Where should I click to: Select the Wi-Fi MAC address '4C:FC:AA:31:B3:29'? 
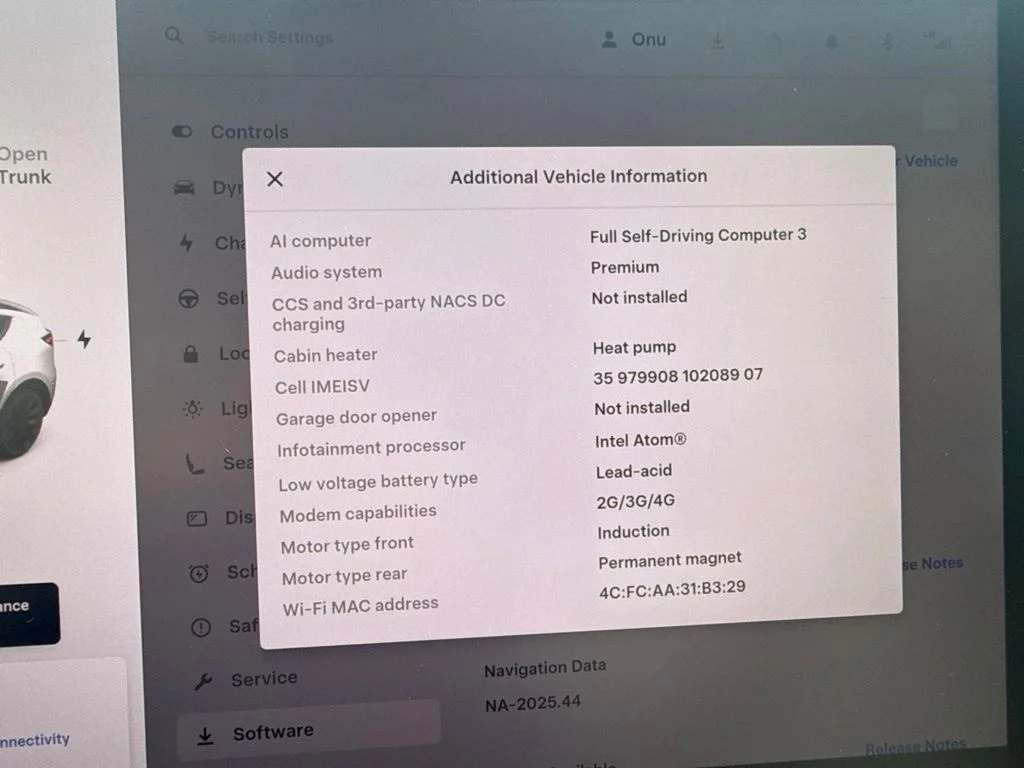(673, 590)
